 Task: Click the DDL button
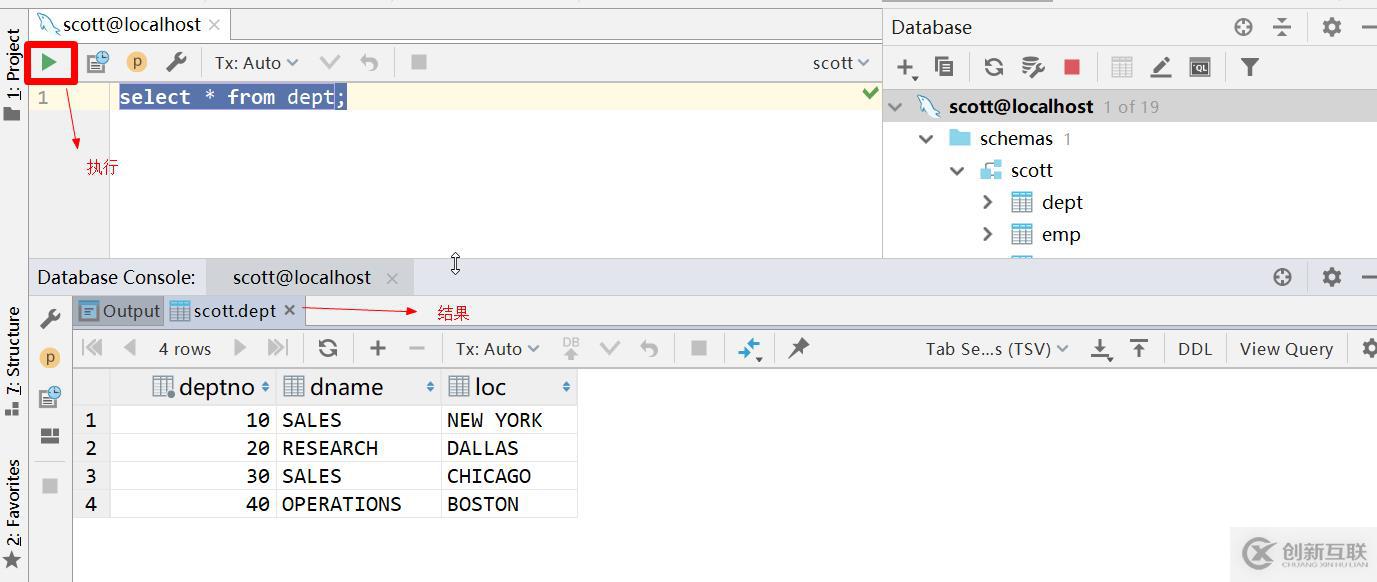click(1195, 349)
